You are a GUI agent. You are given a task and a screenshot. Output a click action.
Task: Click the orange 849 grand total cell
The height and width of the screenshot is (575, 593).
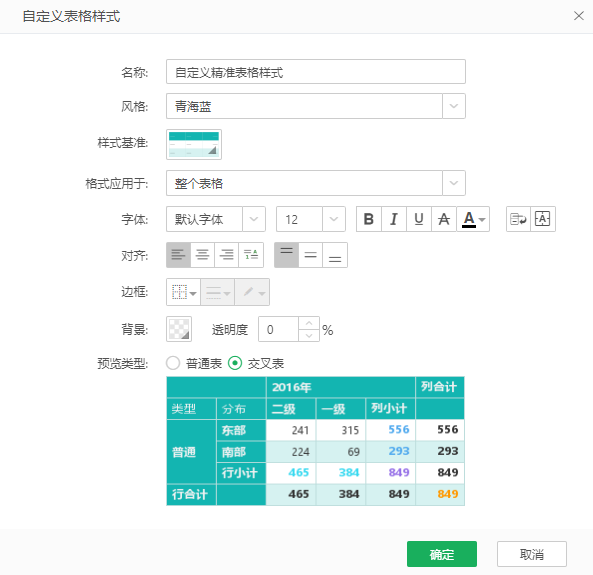tap(440, 494)
